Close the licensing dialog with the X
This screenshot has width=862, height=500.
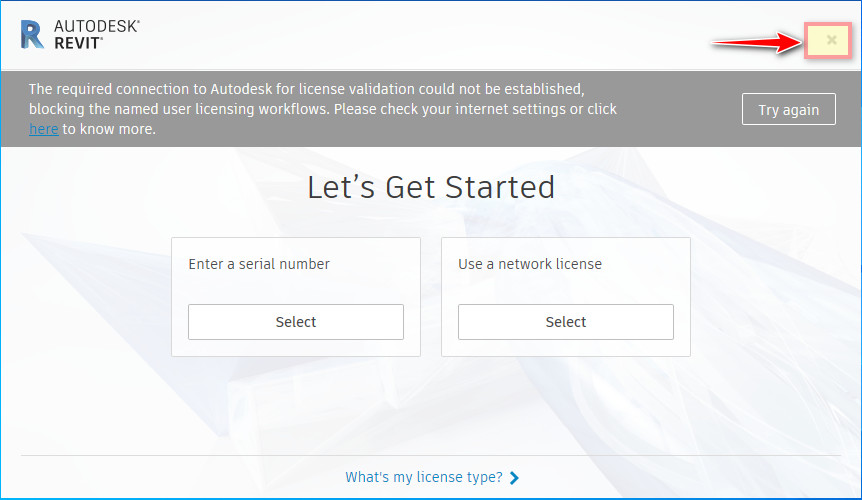(x=831, y=40)
